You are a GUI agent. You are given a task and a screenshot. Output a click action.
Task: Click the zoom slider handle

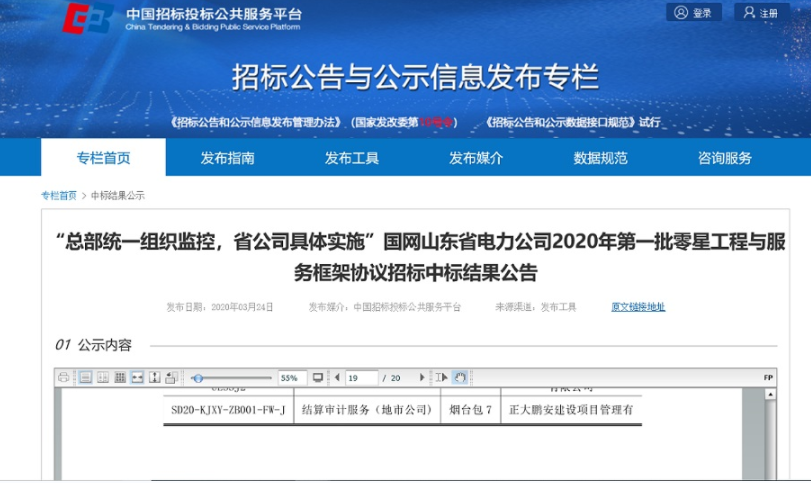click(198, 378)
